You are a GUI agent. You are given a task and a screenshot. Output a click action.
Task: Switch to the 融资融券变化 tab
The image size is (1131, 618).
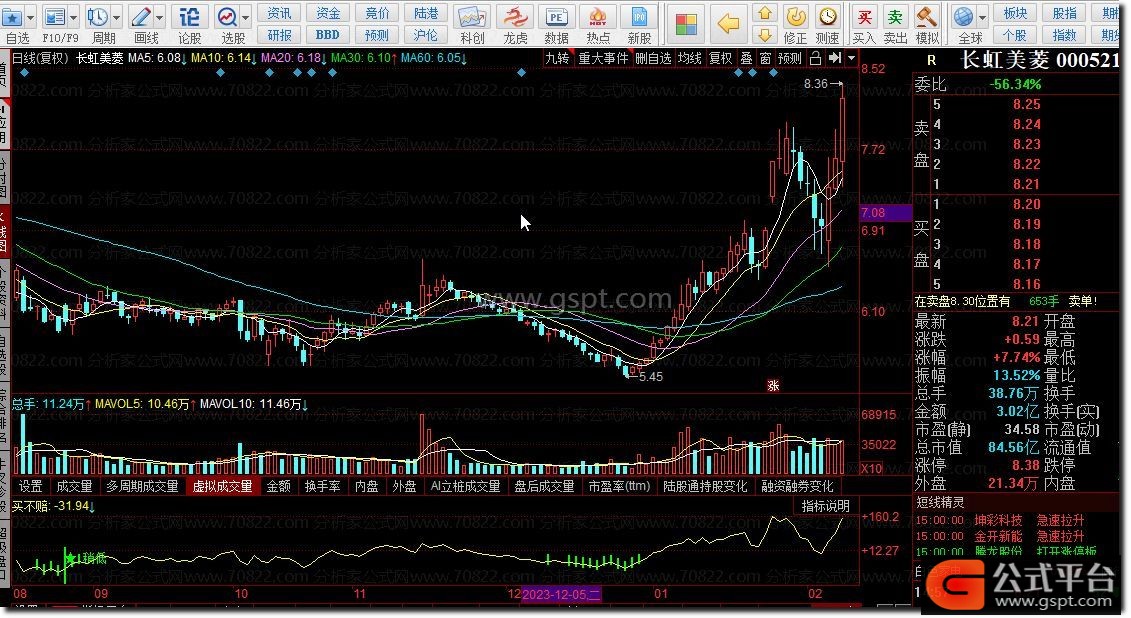coord(797,486)
